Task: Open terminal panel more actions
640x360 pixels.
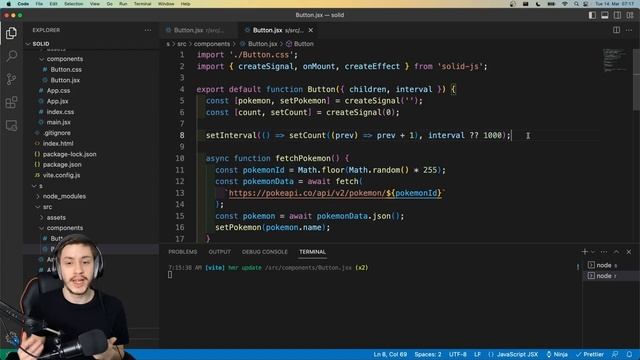Action: pyautogui.click(x=604, y=252)
